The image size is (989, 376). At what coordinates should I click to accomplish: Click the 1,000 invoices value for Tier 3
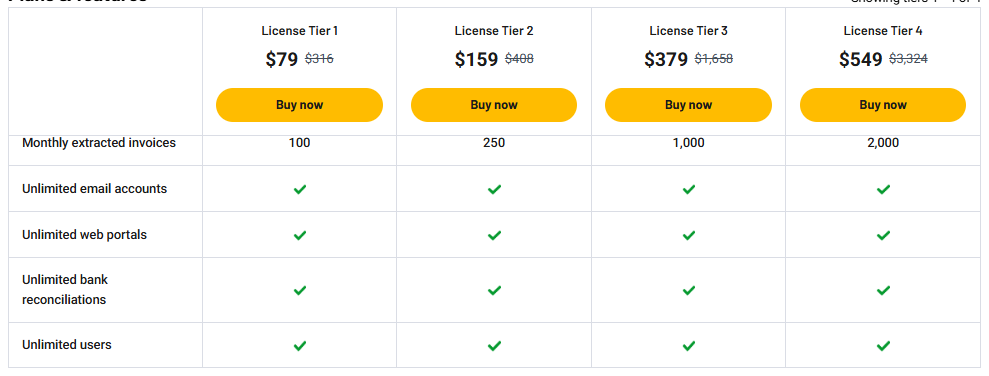tap(689, 143)
